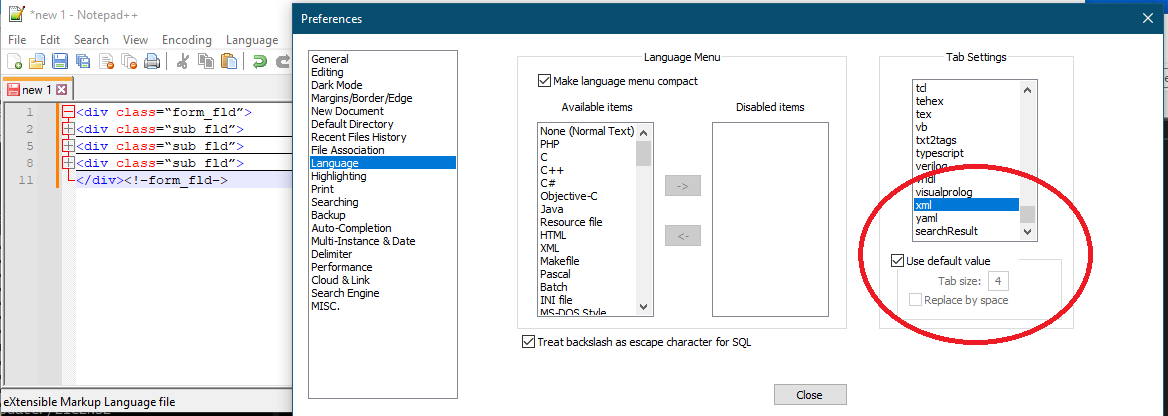Image resolution: width=1168 pixels, height=416 pixels.
Task: Click the Tab Settings list scrollbar thumb
Action: (x=1028, y=215)
